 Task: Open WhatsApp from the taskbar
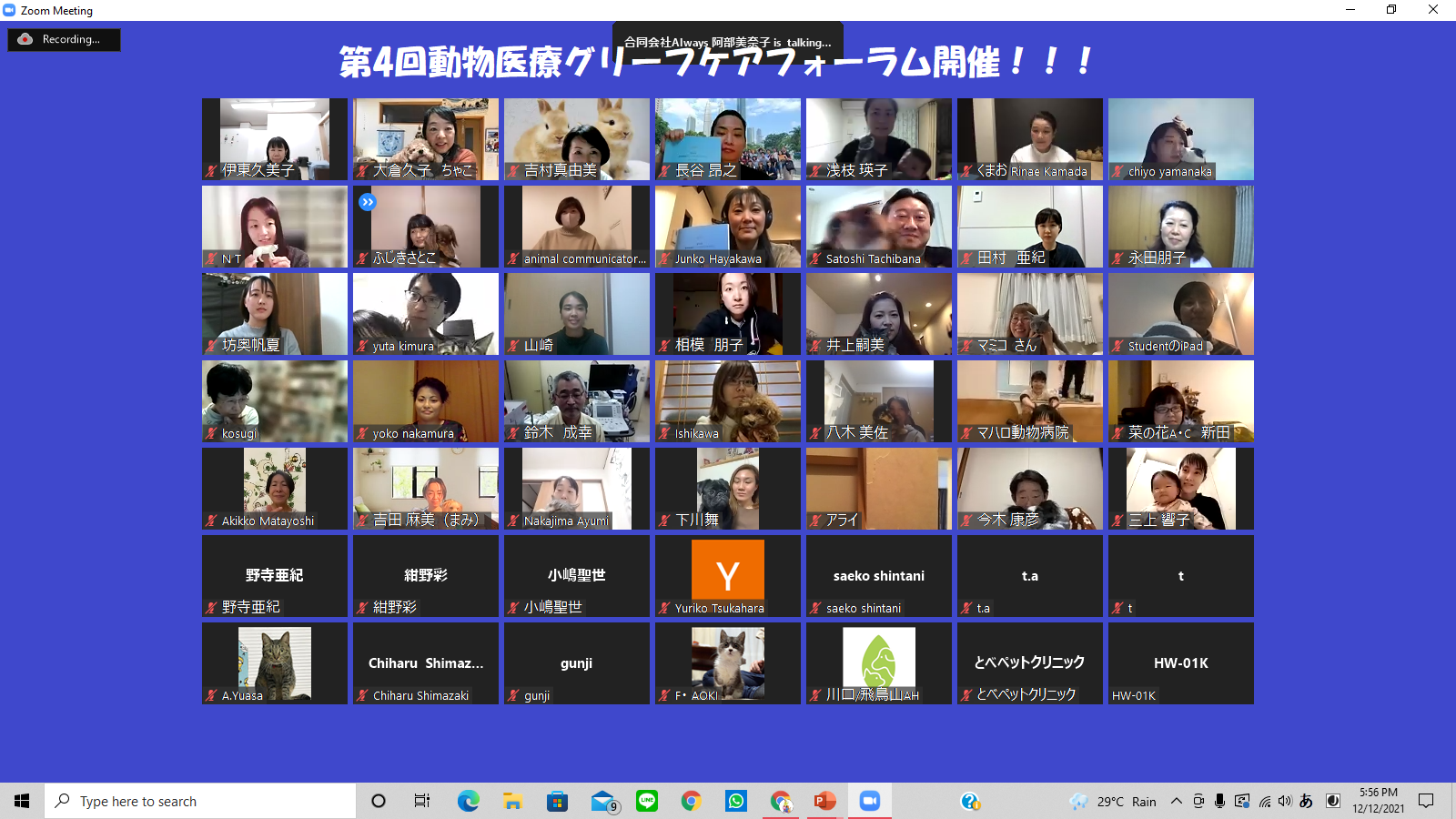pos(735,801)
